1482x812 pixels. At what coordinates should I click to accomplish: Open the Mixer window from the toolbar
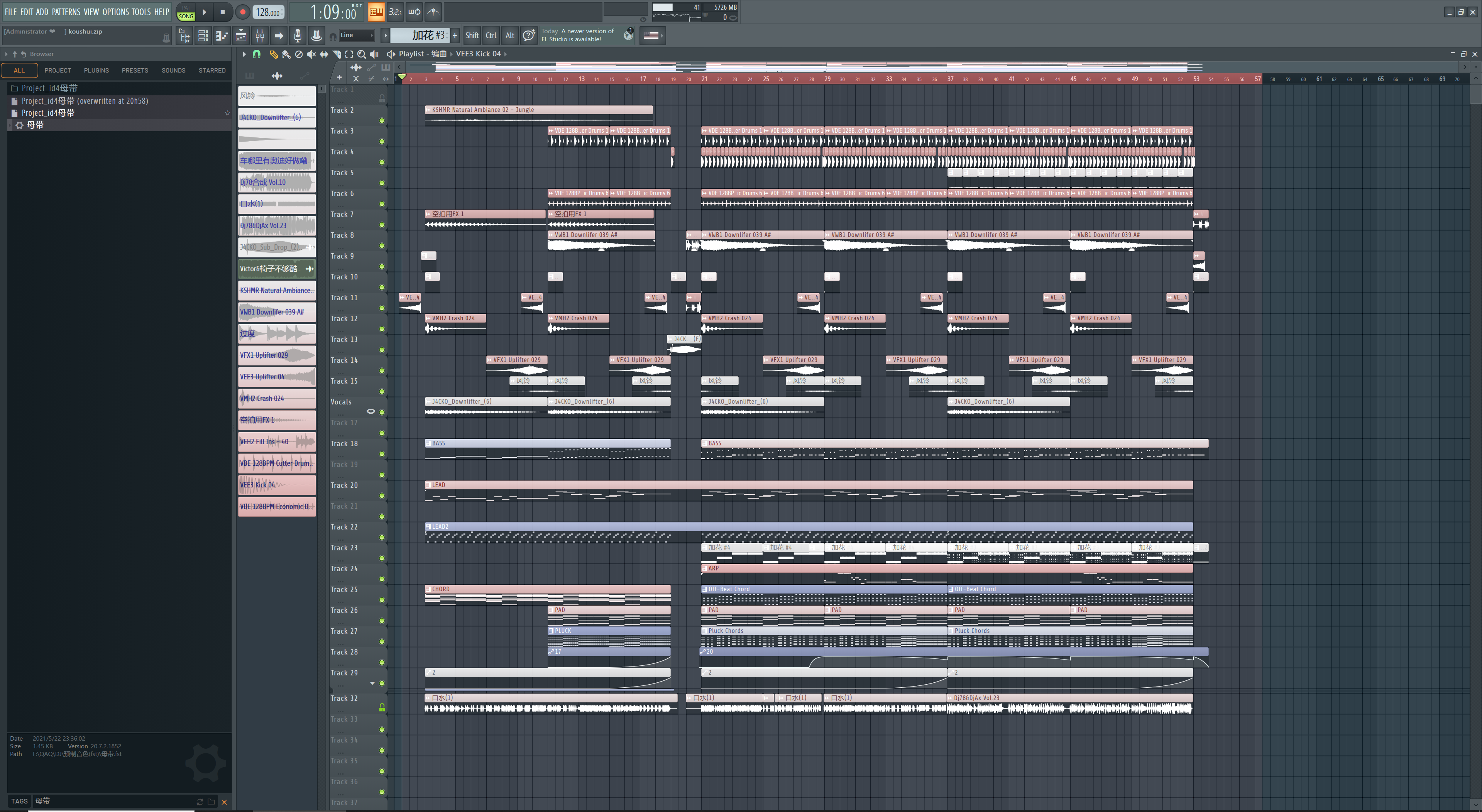(x=260, y=36)
